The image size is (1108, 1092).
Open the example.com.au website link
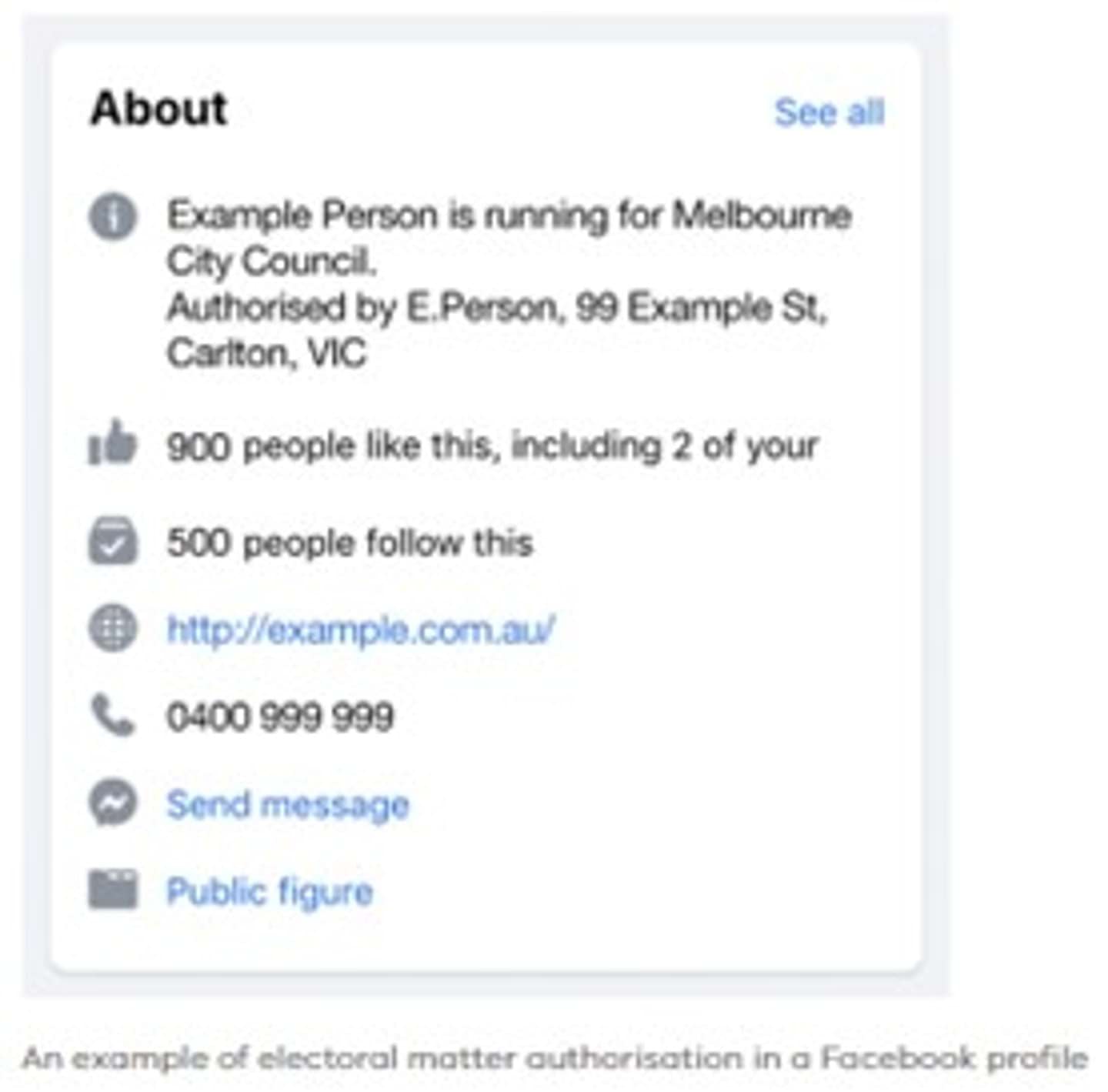pyautogui.click(x=361, y=629)
